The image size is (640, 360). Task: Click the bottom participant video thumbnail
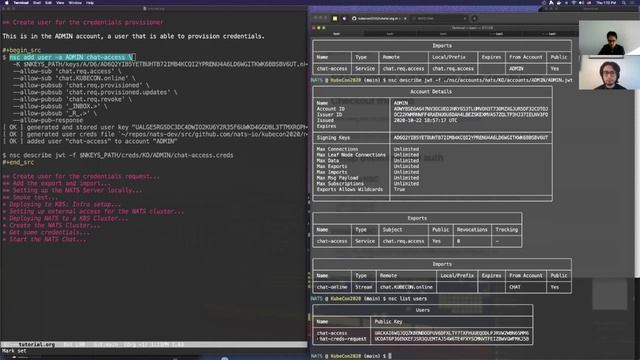pos(609,73)
